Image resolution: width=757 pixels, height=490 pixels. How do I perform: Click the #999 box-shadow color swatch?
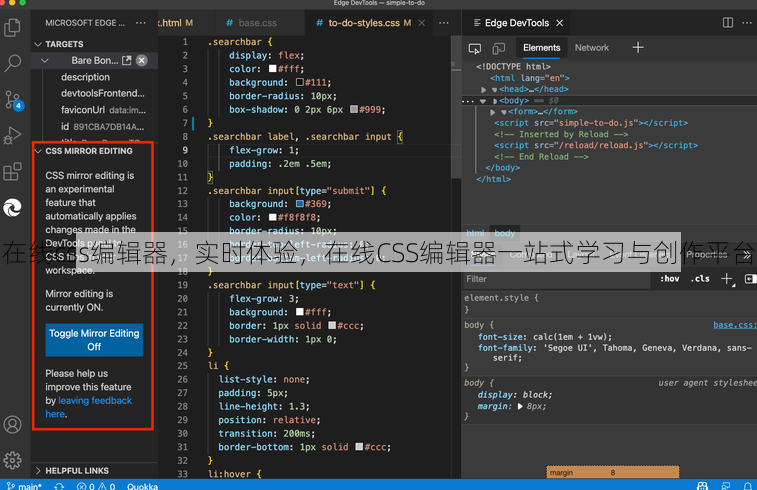click(354, 109)
